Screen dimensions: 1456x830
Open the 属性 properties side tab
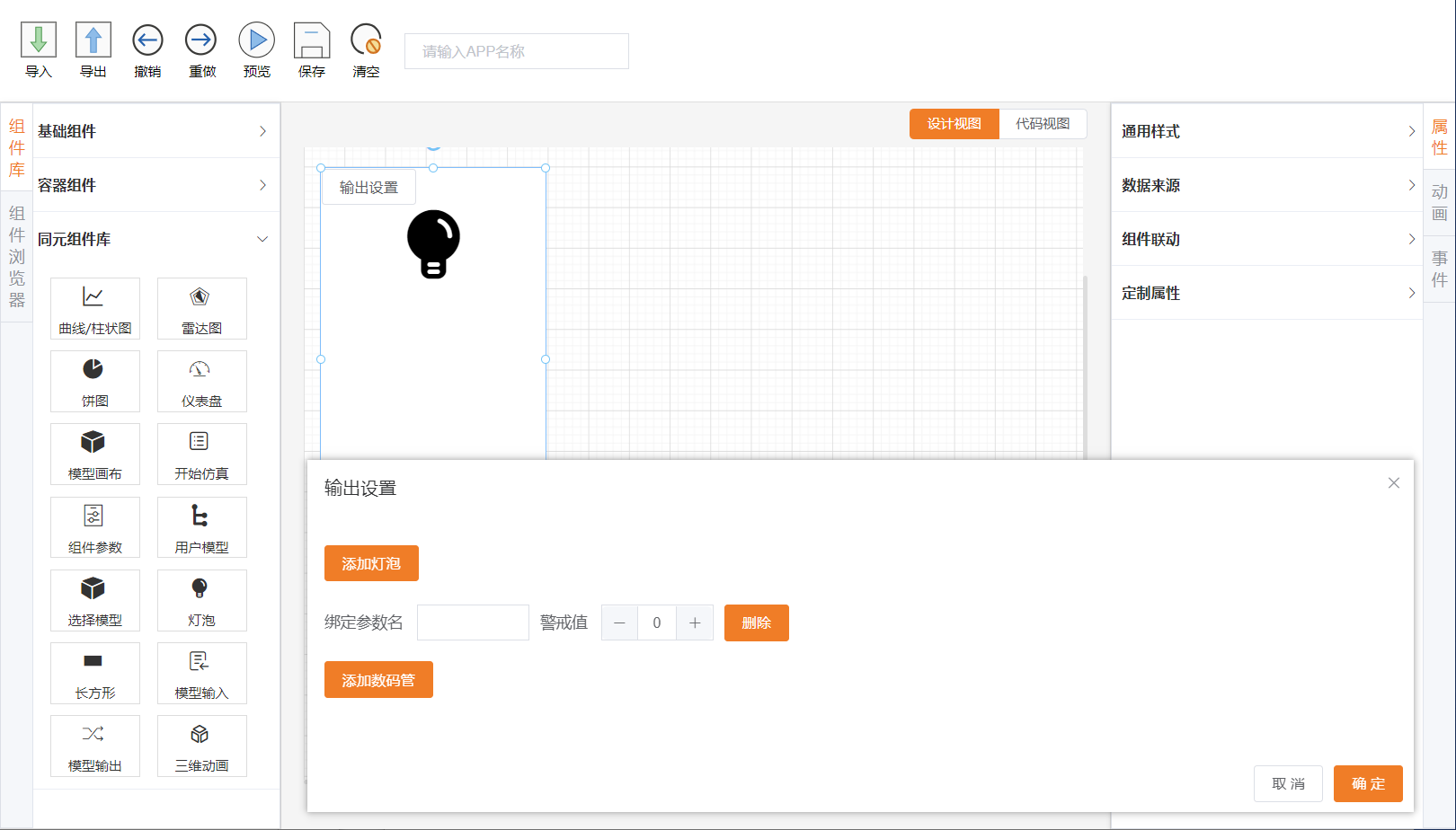1440,137
